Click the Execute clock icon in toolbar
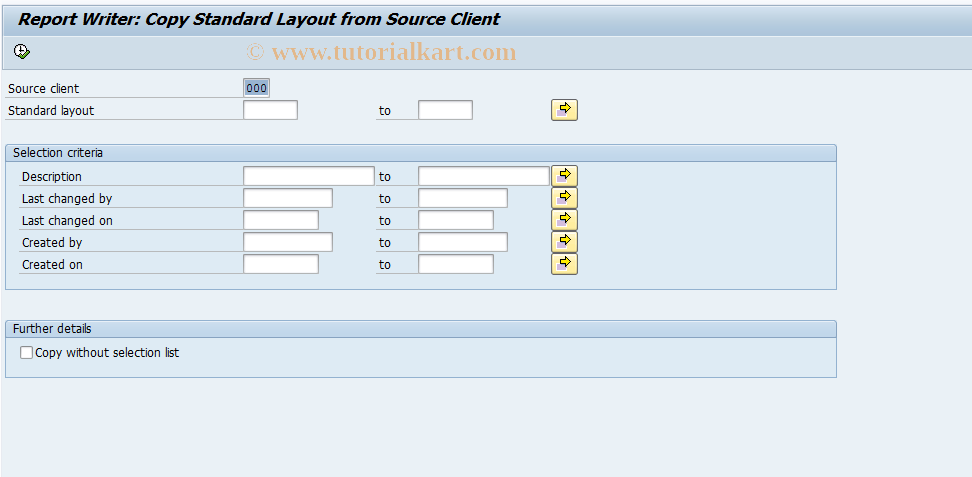 22,51
